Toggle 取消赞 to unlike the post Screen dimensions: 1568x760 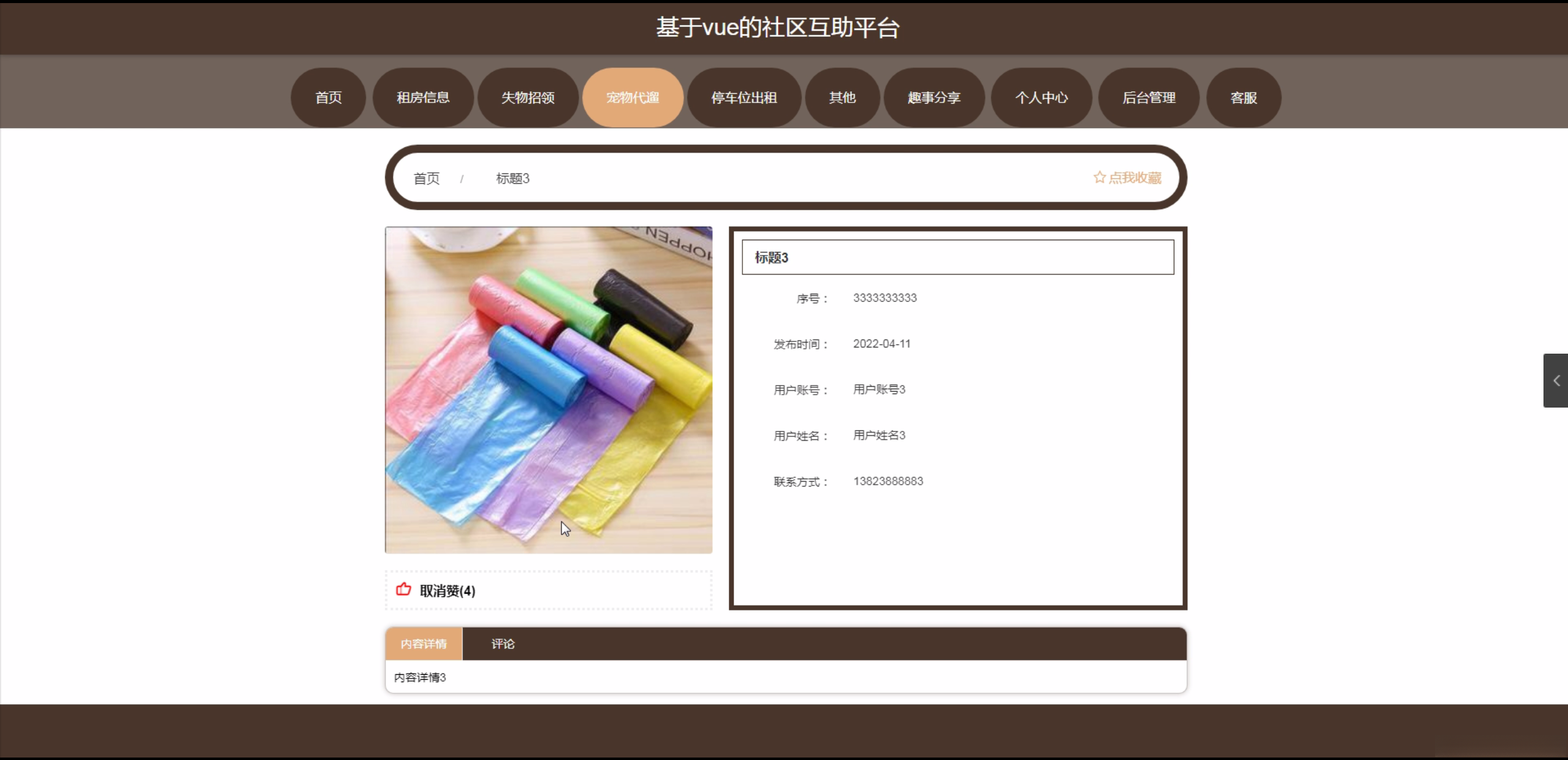coord(447,591)
